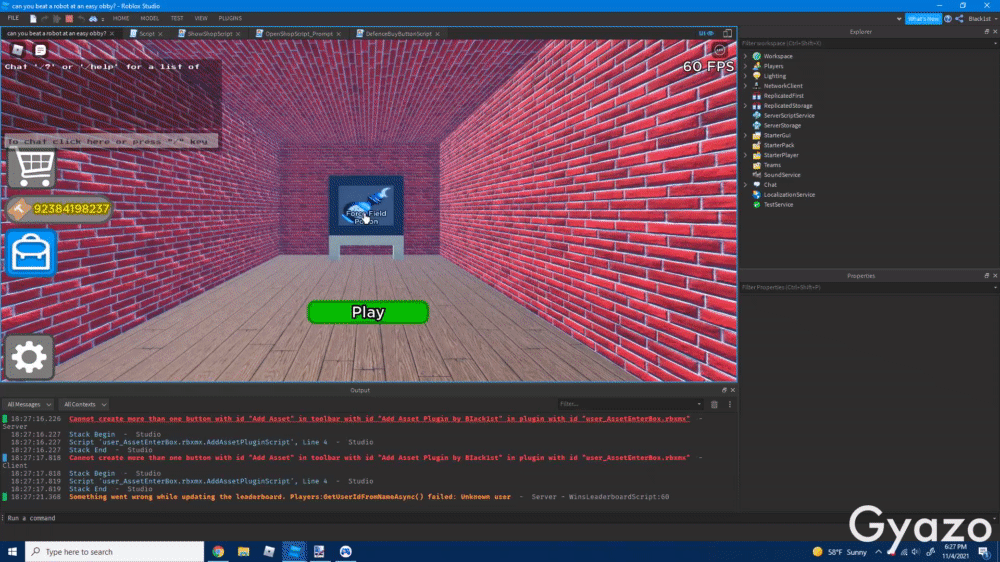Click the share icon near Blacklst
The height and width of the screenshot is (562, 1000).
click(959, 18)
